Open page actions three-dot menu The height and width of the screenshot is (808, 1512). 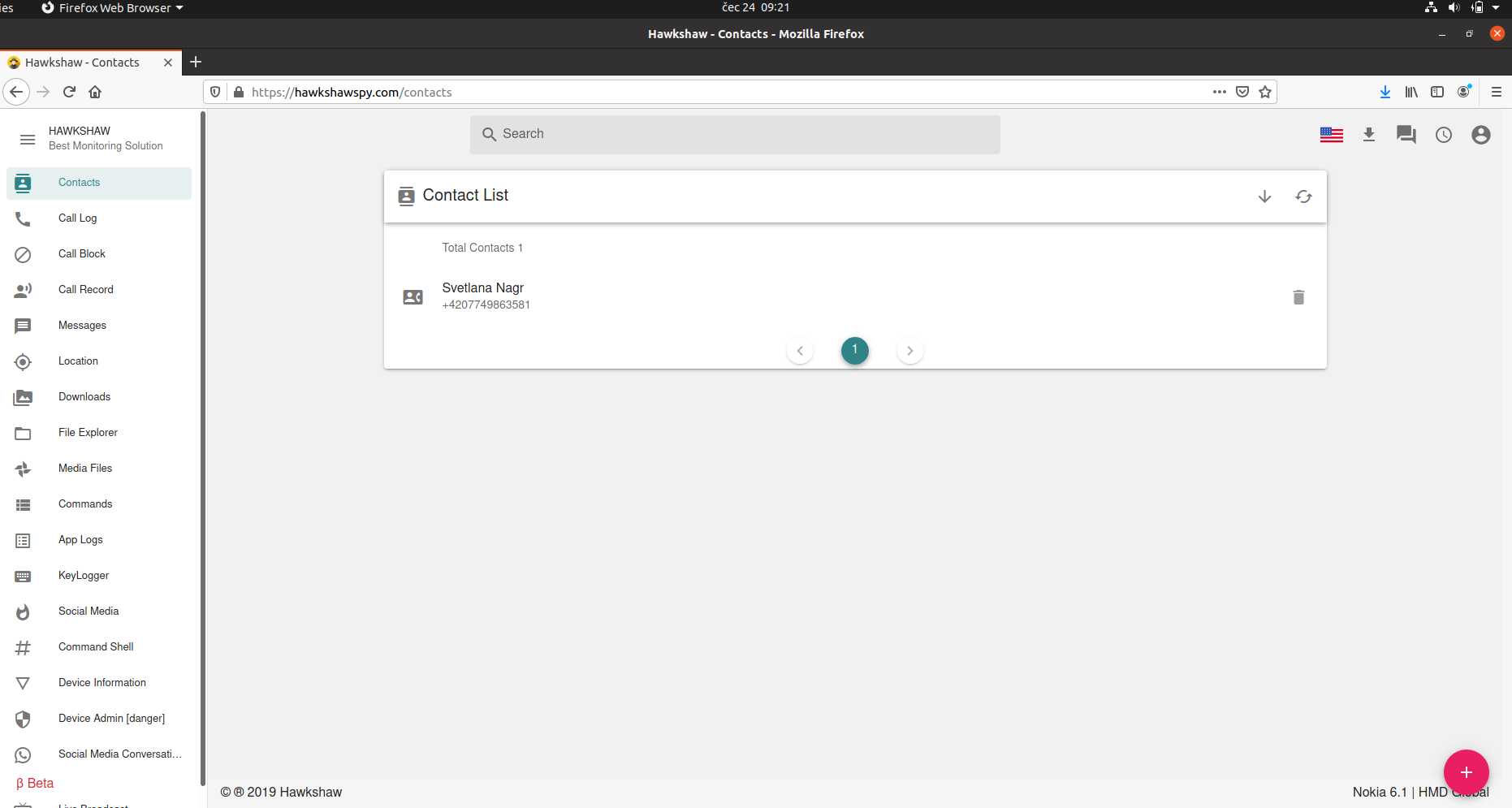[1219, 92]
